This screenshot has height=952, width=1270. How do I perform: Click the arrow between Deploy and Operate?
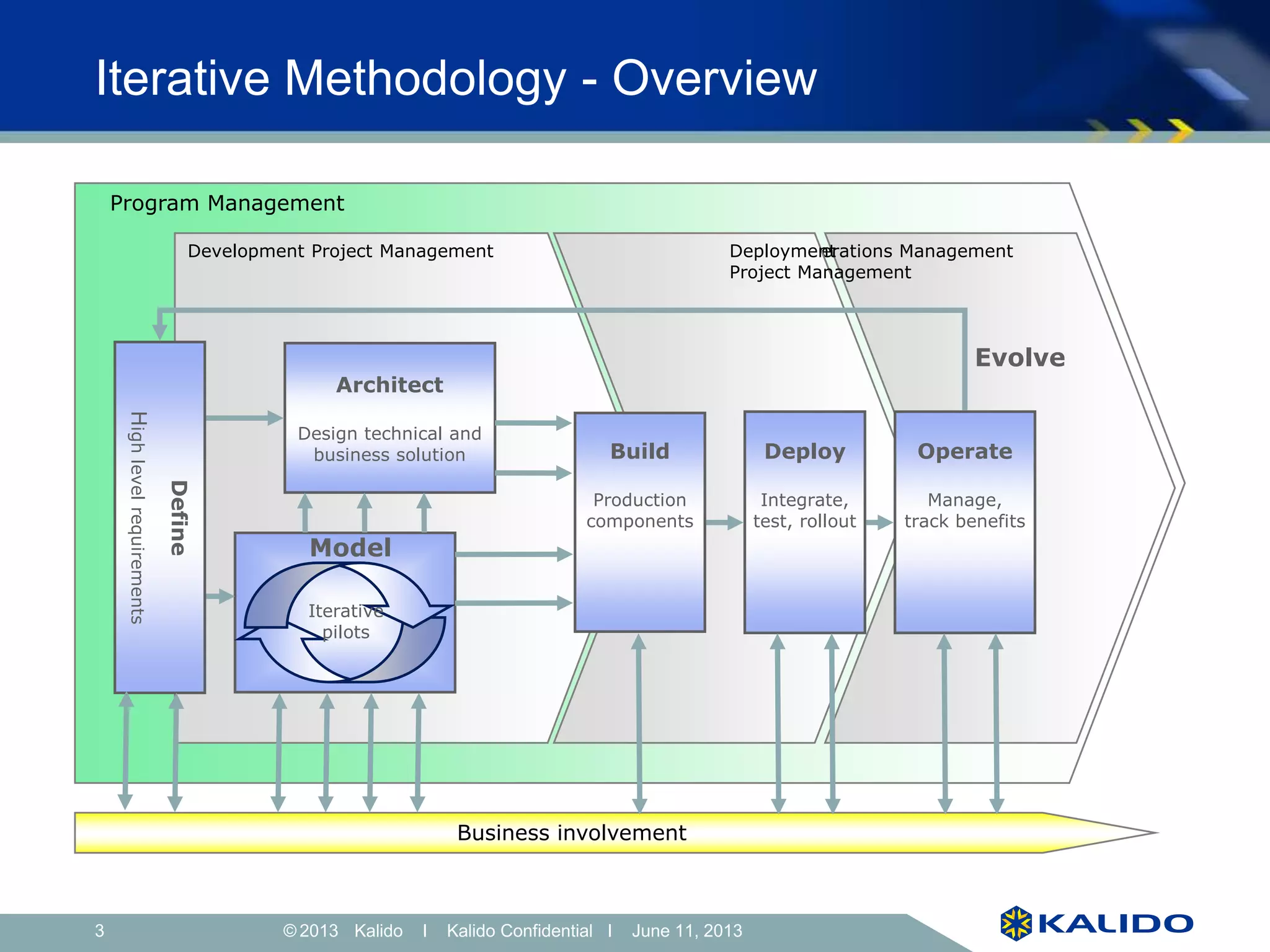[x=879, y=522]
